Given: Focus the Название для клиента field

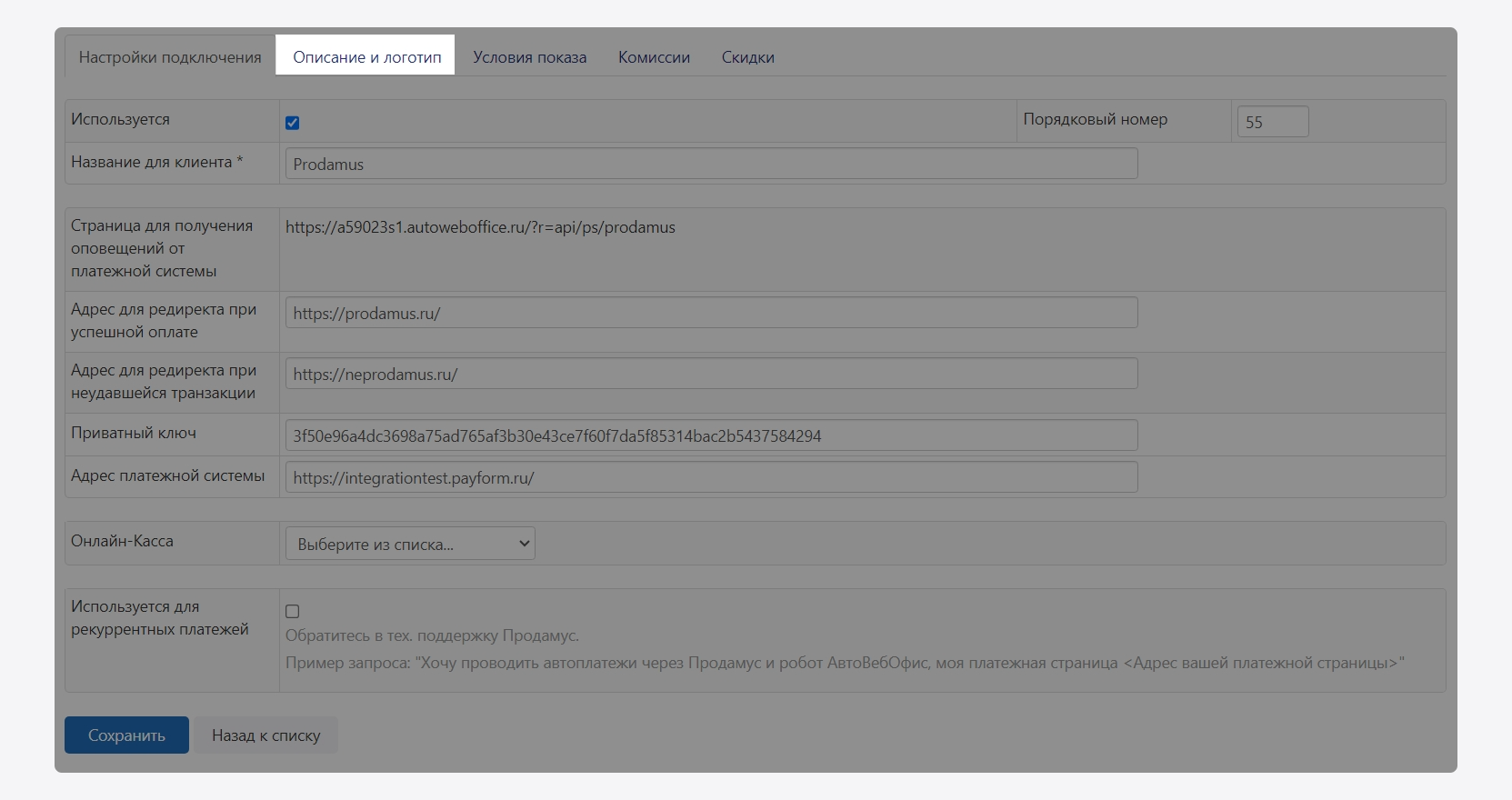Looking at the screenshot, I should coord(710,164).
